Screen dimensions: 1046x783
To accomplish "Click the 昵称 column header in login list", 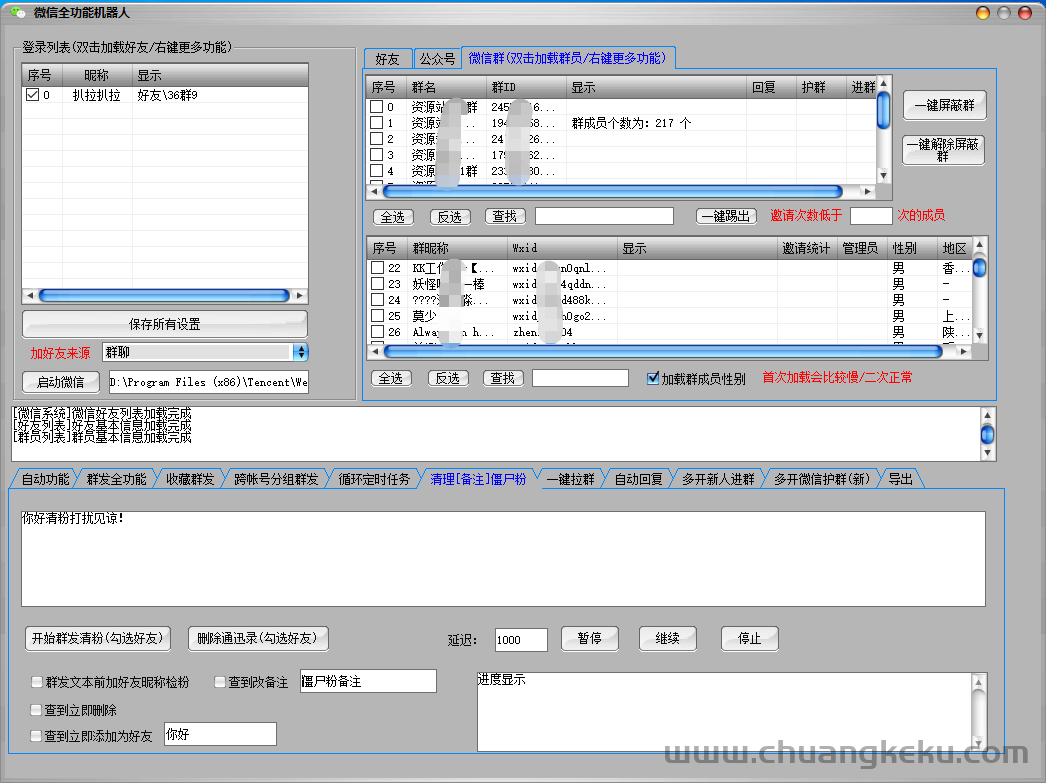I will click(x=97, y=75).
